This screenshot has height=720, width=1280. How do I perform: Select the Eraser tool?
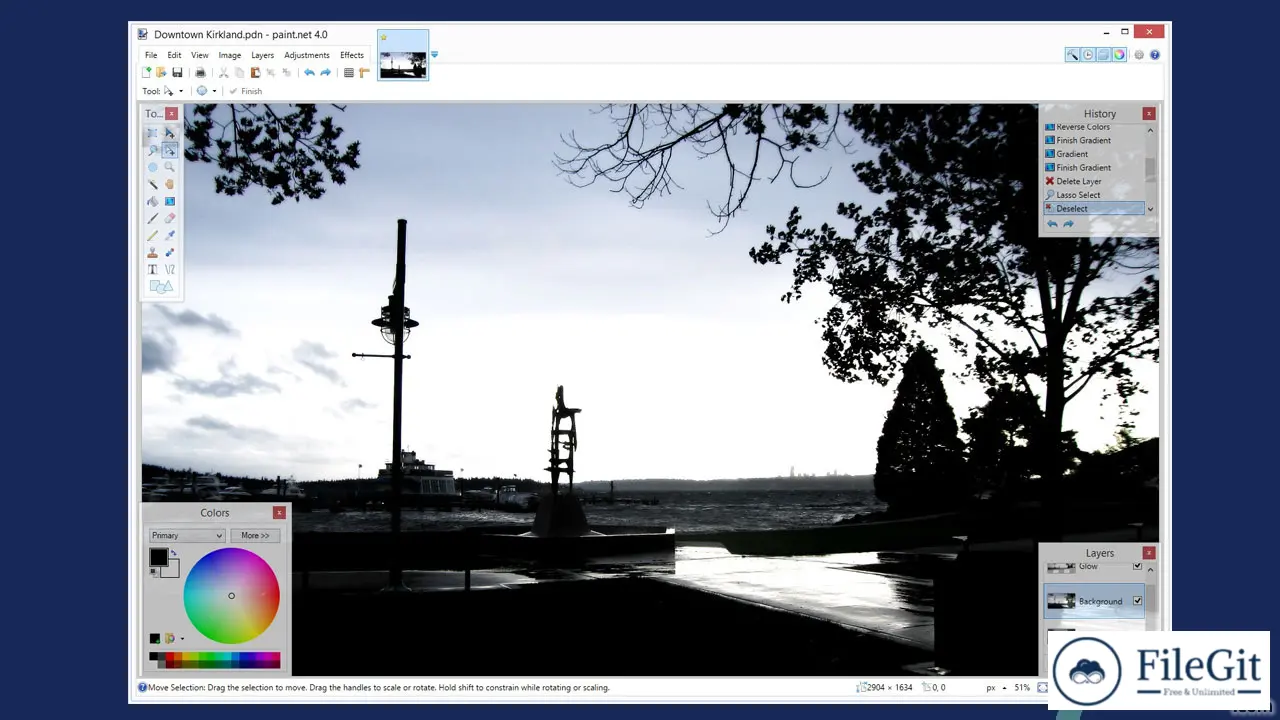click(169, 218)
